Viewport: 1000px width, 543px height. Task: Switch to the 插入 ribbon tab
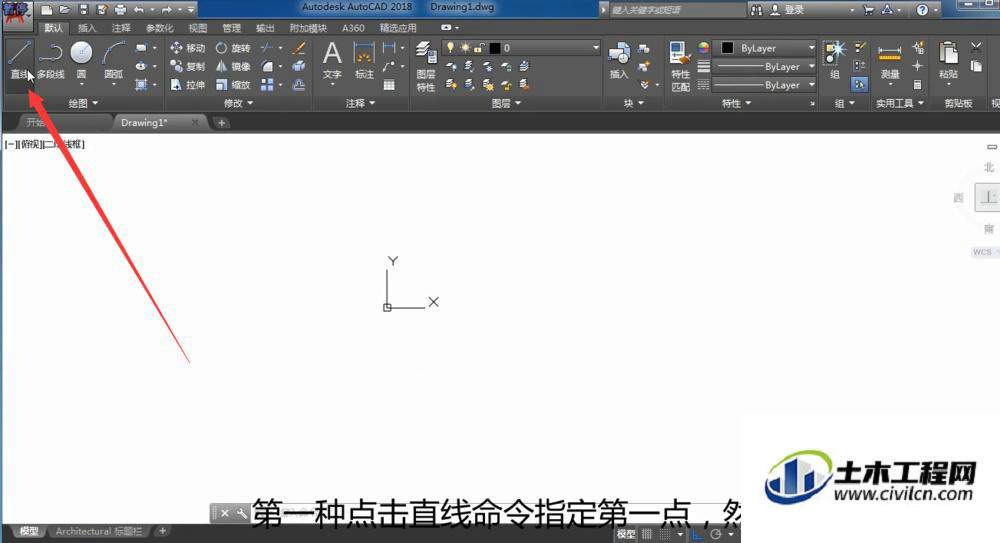tap(87, 27)
